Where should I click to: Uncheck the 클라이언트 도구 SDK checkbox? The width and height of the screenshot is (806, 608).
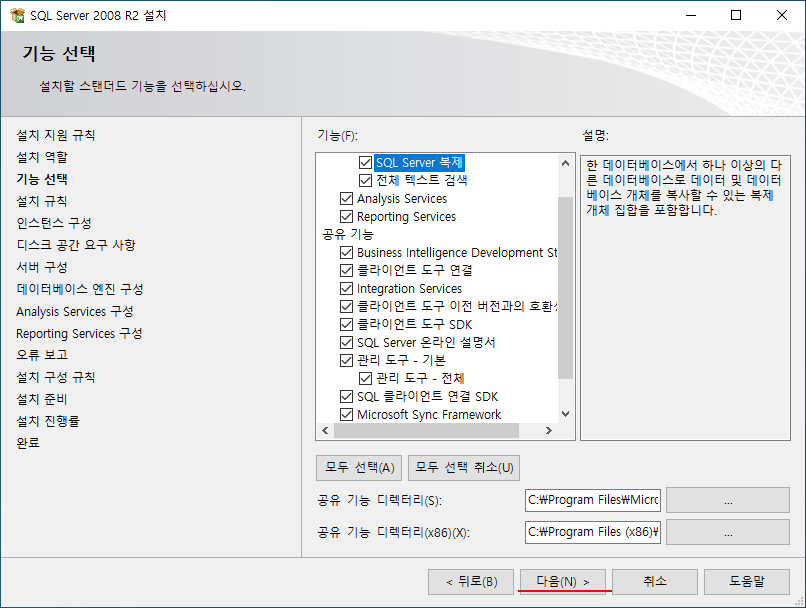click(x=346, y=324)
